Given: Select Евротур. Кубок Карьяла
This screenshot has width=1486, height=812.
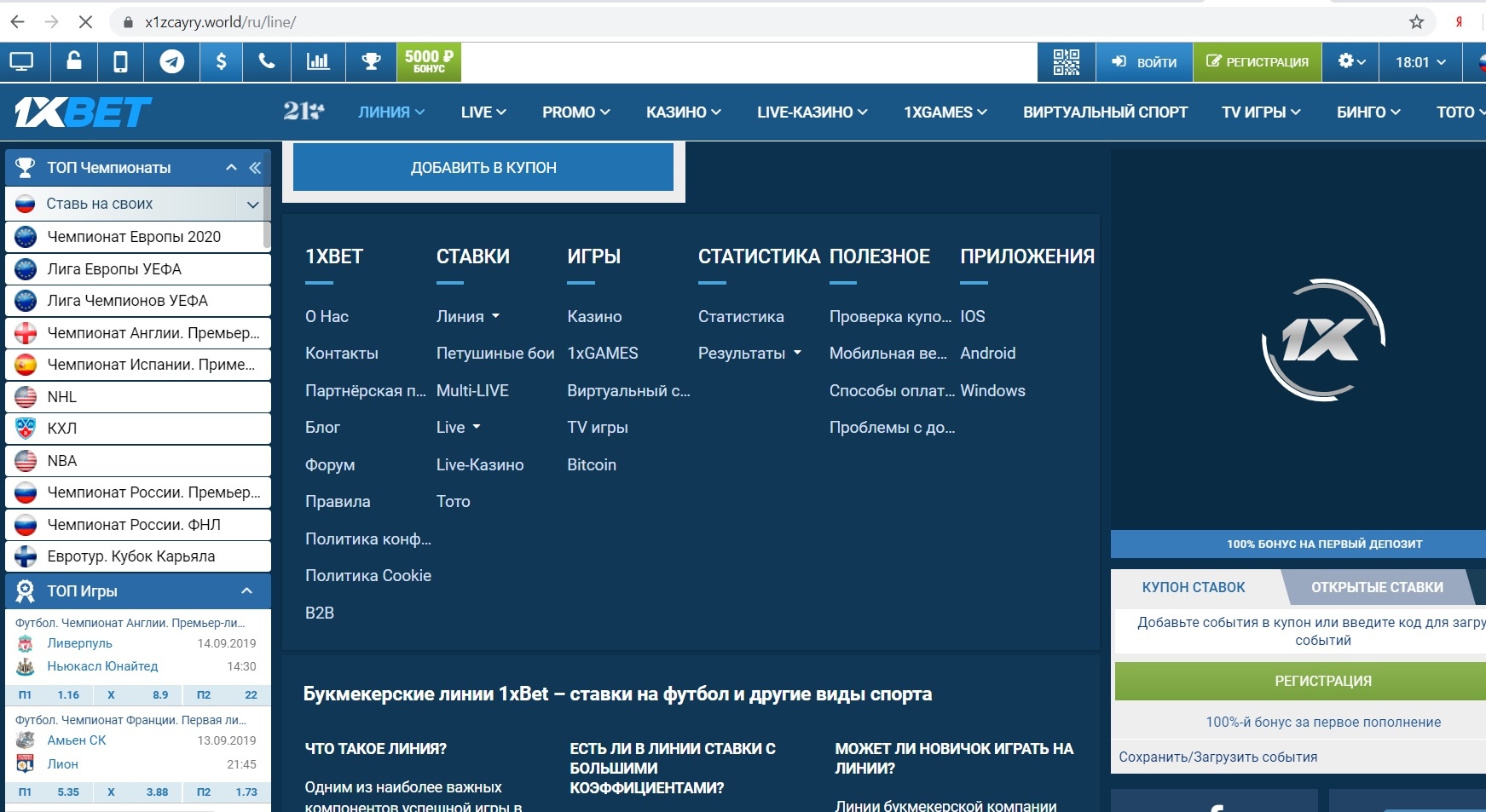Looking at the screenshot, I should tap(138, 556).
